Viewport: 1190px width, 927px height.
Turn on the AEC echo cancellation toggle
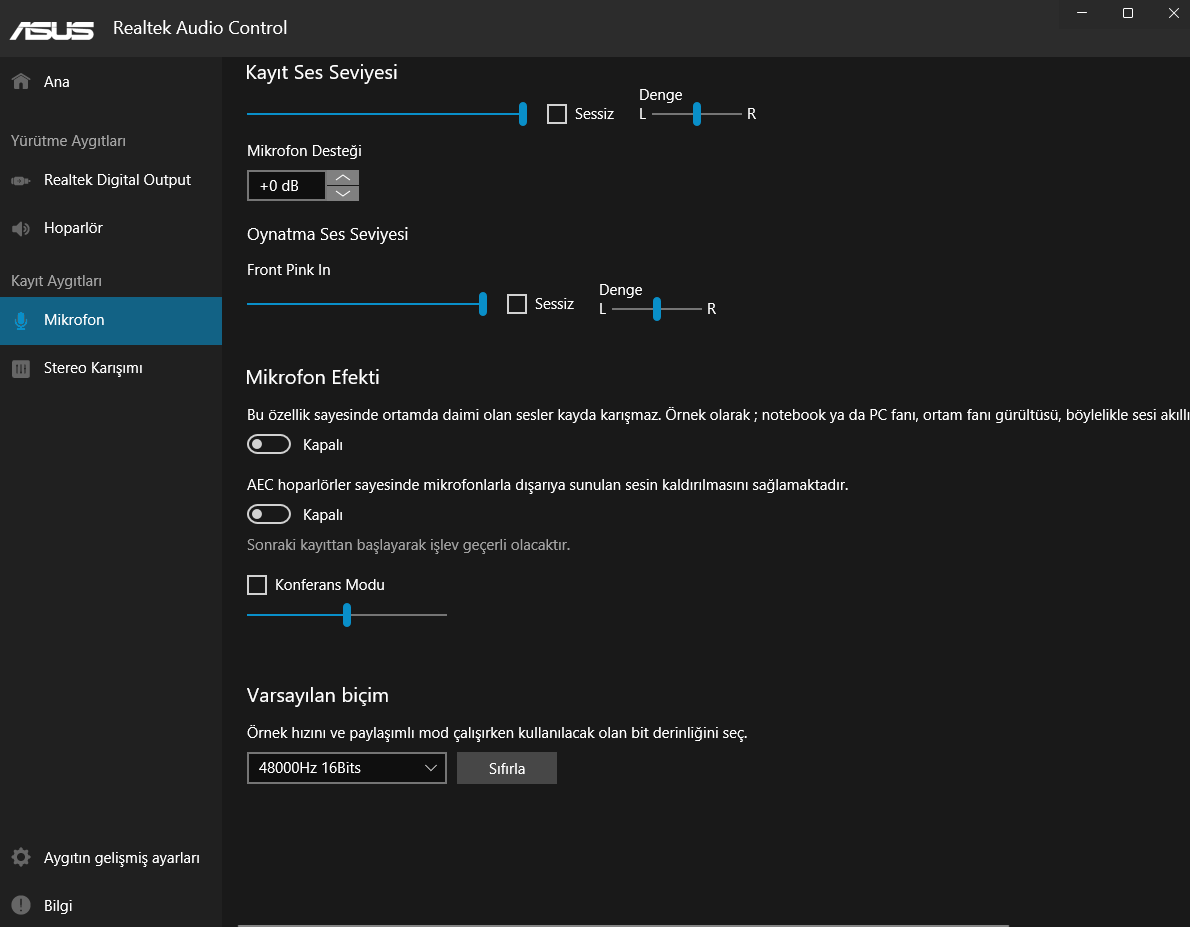(269, 515)
